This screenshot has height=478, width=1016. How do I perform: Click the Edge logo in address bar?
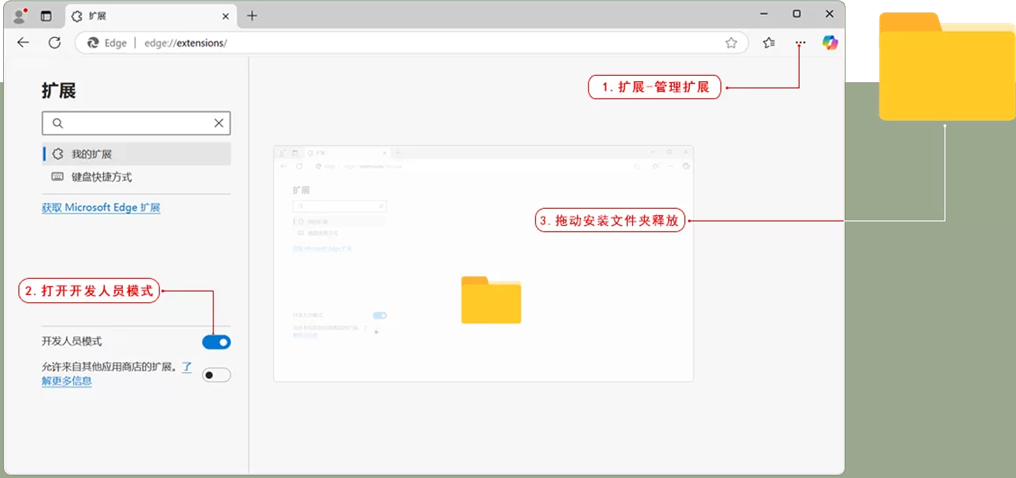[x=93, y=43]
